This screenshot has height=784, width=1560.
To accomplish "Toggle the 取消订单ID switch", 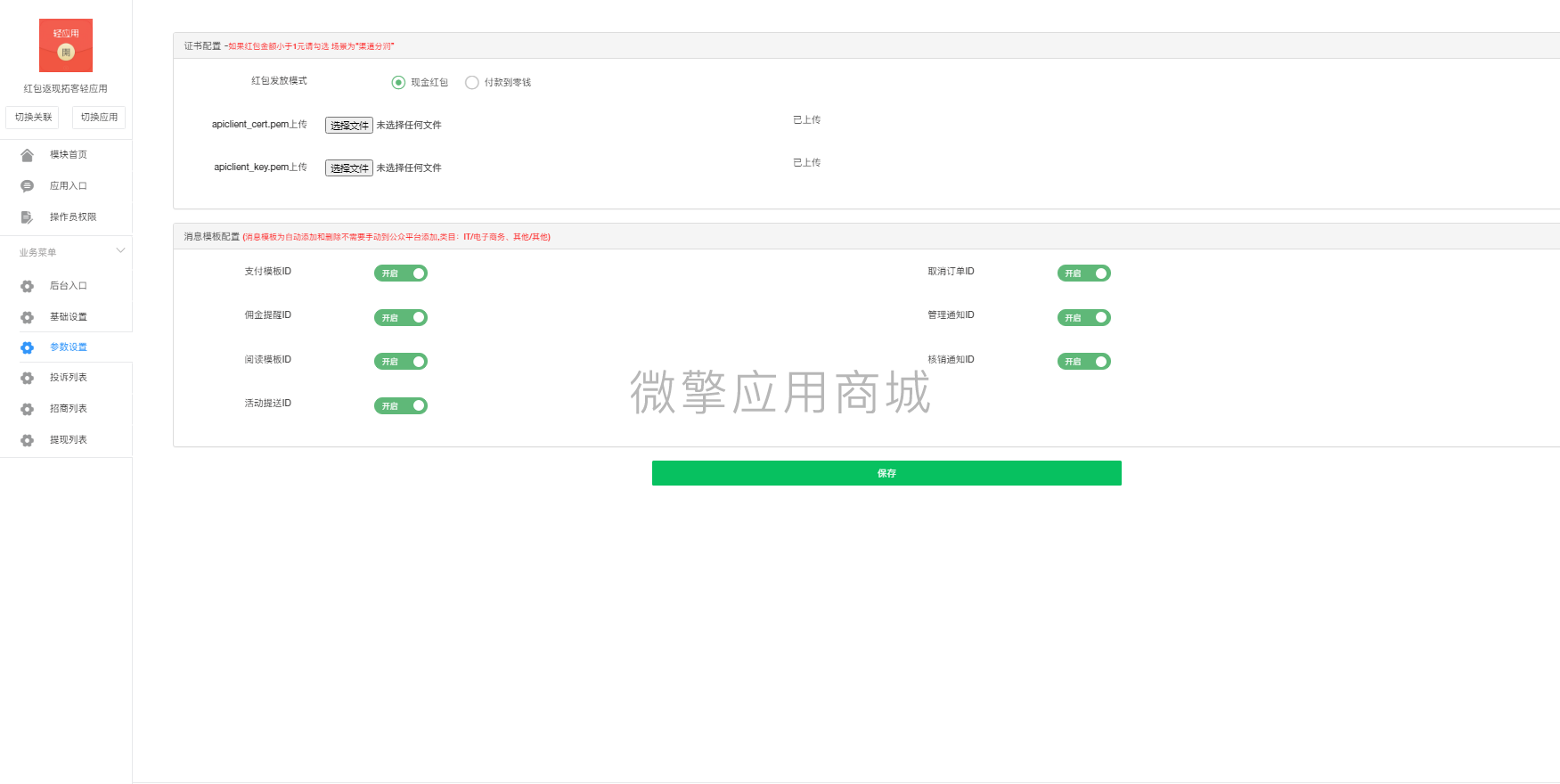I will 1084,274.
